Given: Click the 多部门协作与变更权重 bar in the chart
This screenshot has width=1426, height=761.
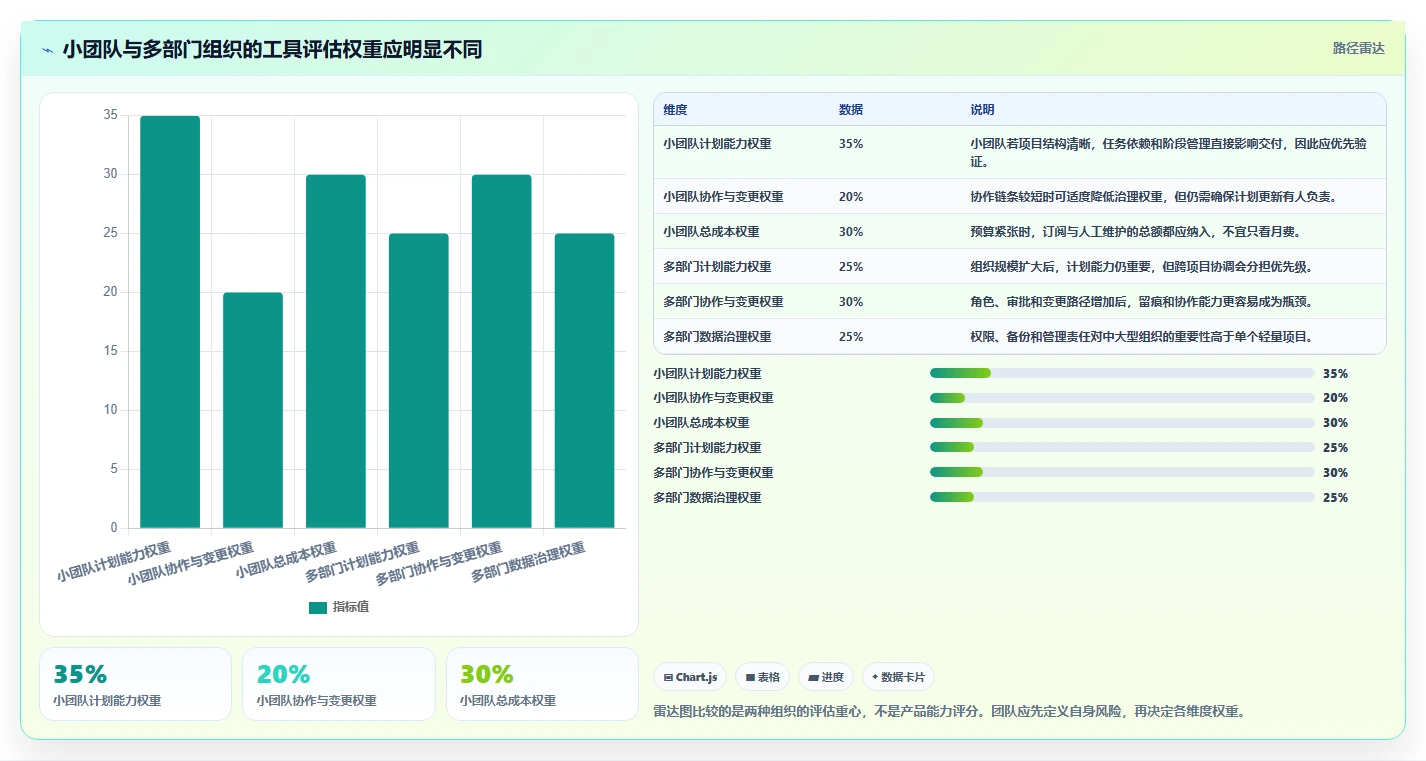Looking at the screenshot, I should coord(502,351).
